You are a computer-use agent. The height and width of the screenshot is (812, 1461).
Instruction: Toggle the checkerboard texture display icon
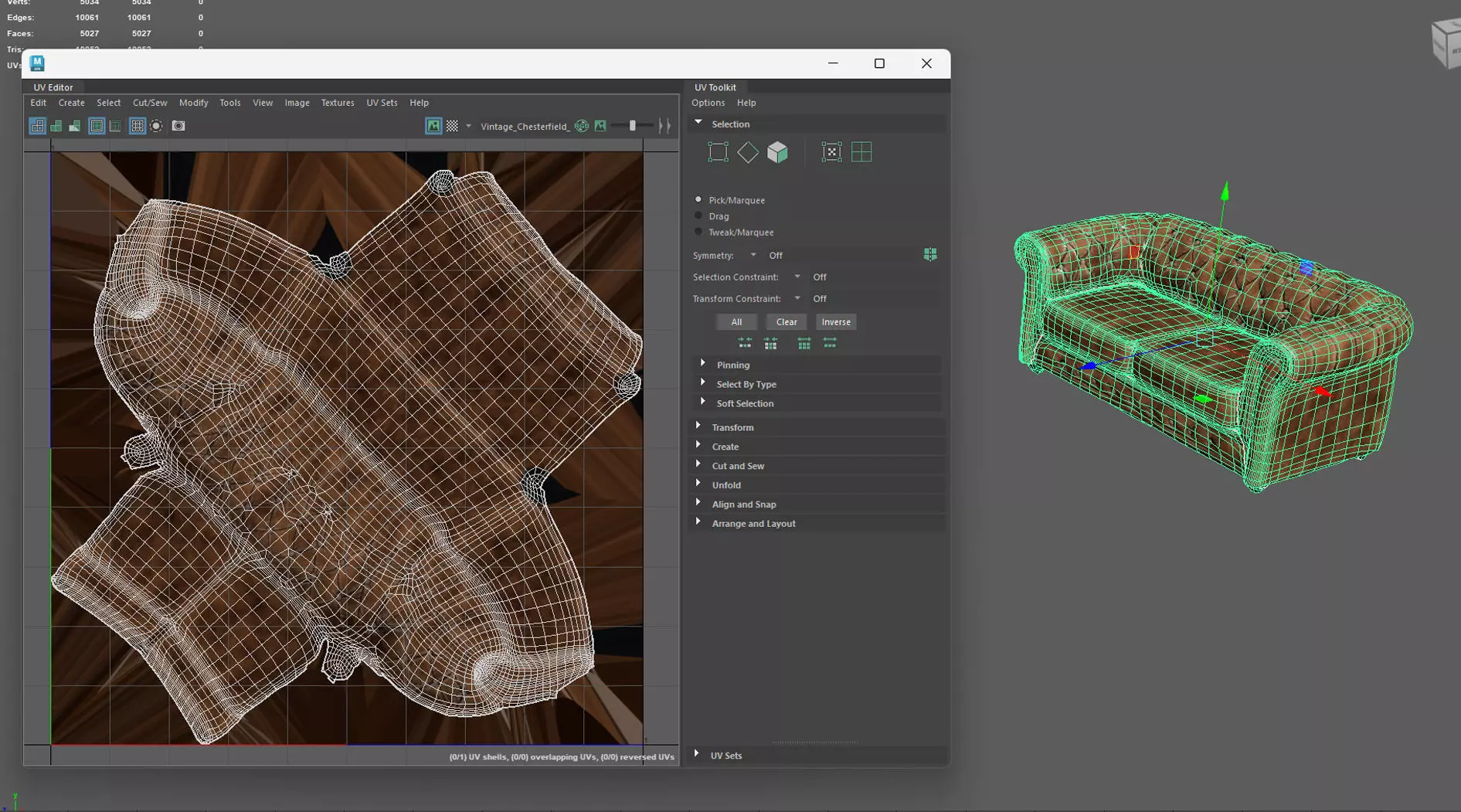[x=453, y=126]
